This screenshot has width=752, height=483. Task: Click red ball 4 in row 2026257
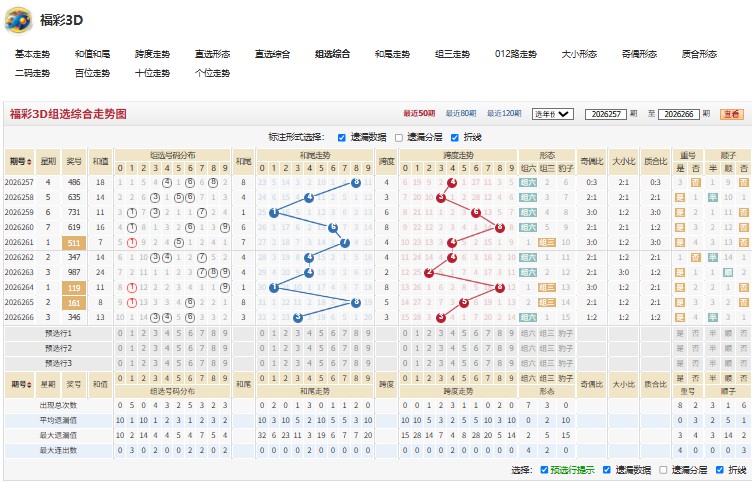click(x=452, y=182)
